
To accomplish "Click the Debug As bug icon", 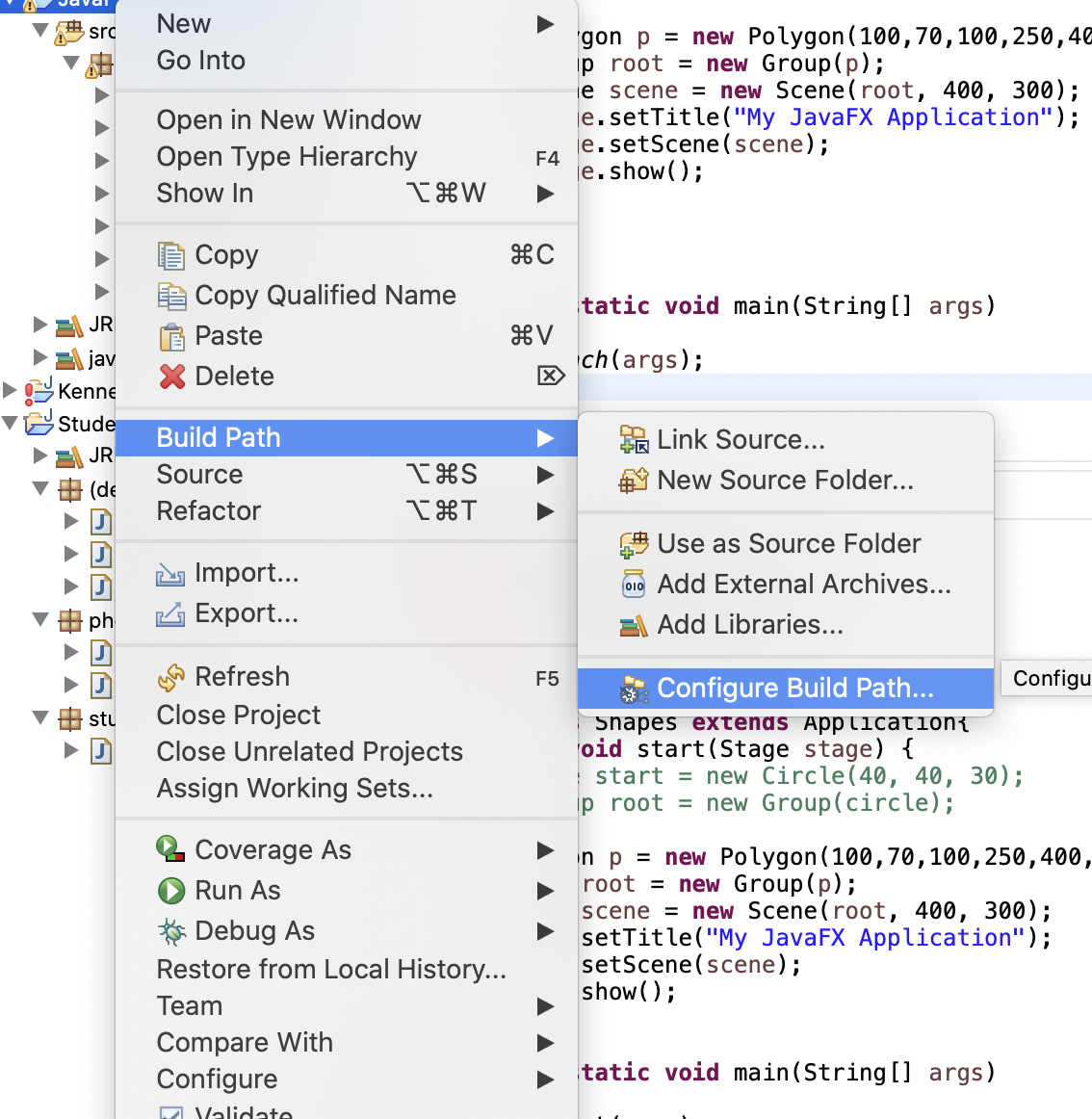I will point(171,931).
